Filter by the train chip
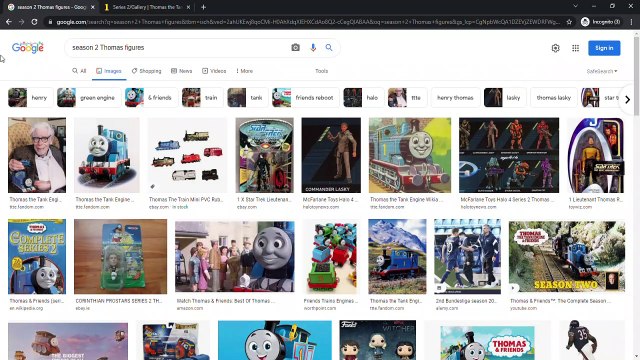Viewport: 640px width, 360px height. coord(202,98)
